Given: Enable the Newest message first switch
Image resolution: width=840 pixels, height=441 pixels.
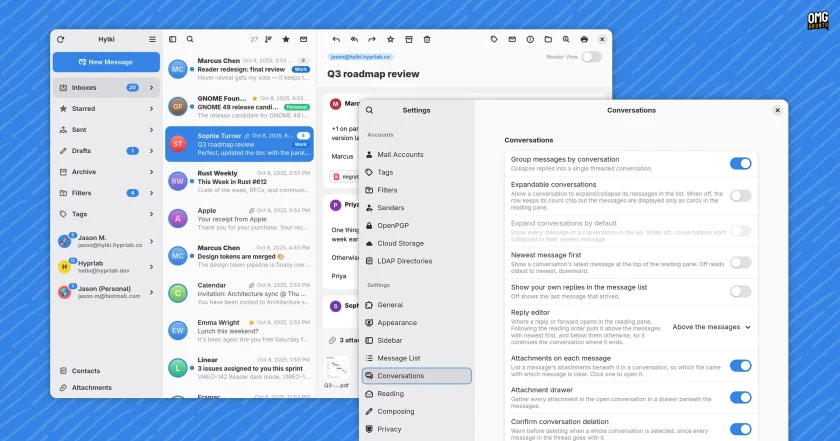Looking at the screenshot, I should (x=740, y=263).
